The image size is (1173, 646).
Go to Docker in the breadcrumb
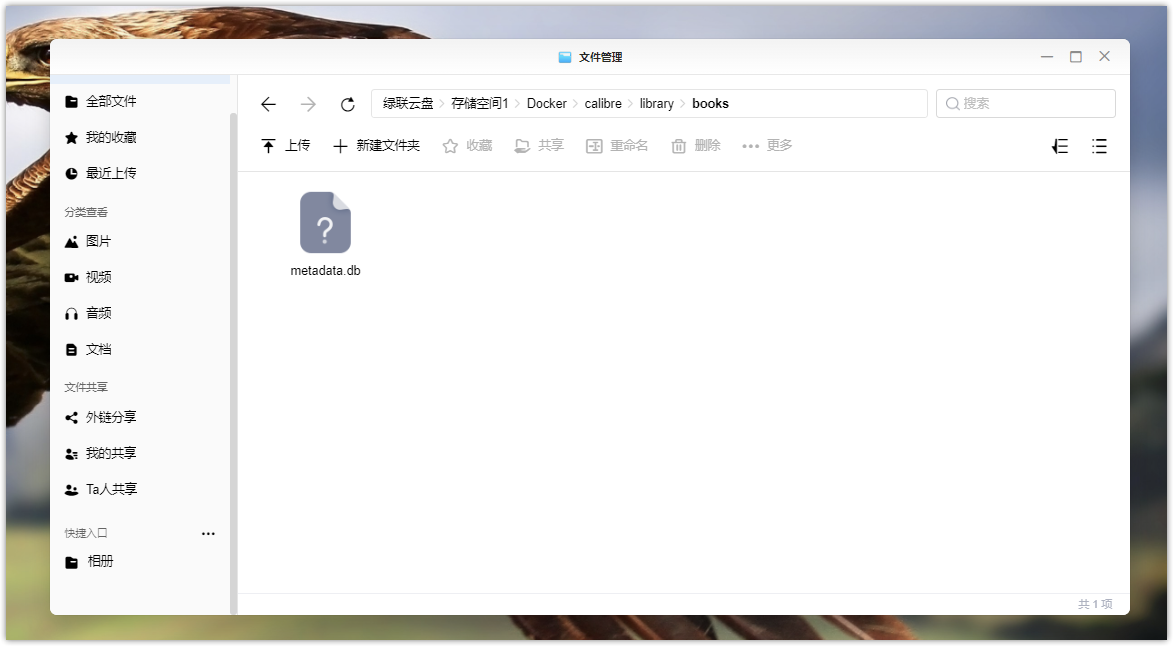547,104
